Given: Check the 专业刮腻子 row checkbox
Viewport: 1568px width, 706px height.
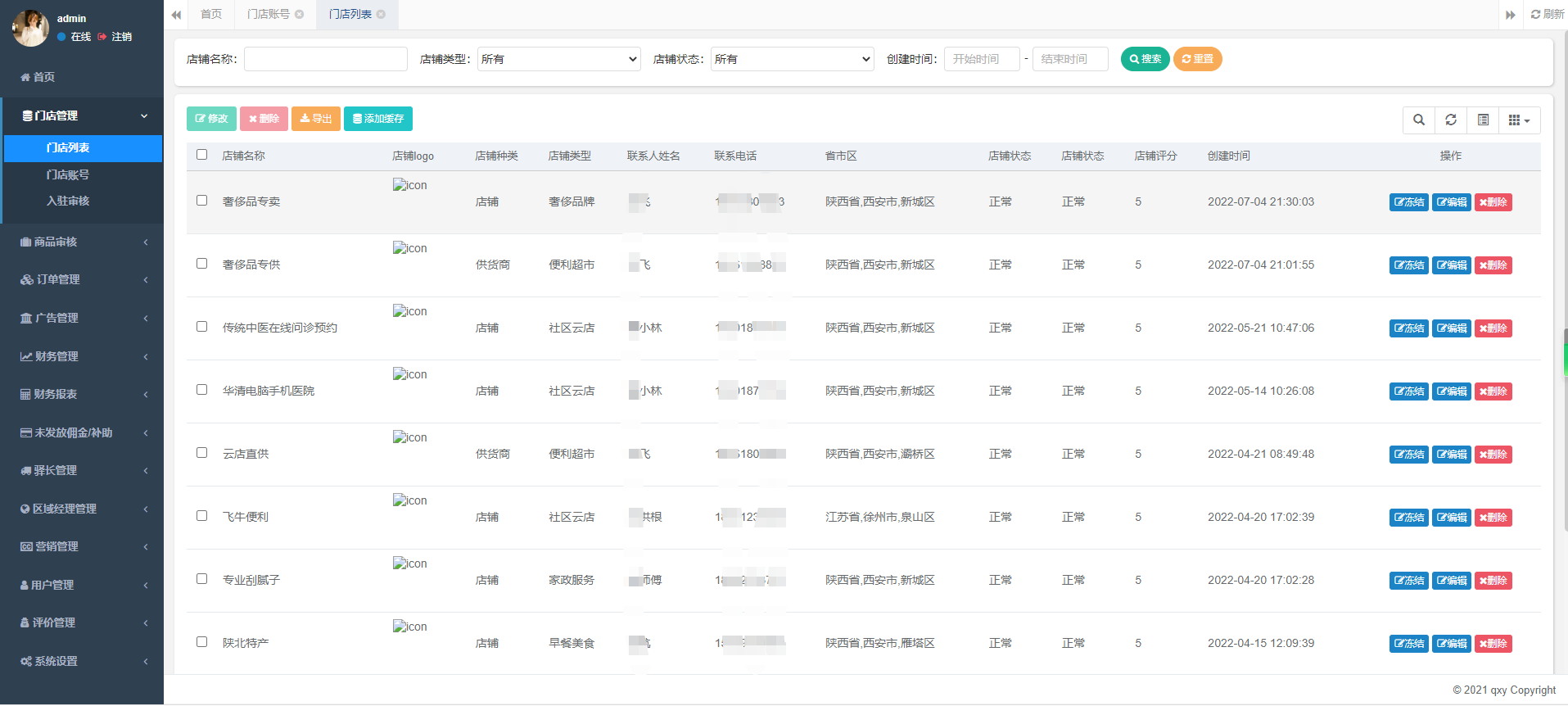Looking at the screenshot, I should [202, 579].
